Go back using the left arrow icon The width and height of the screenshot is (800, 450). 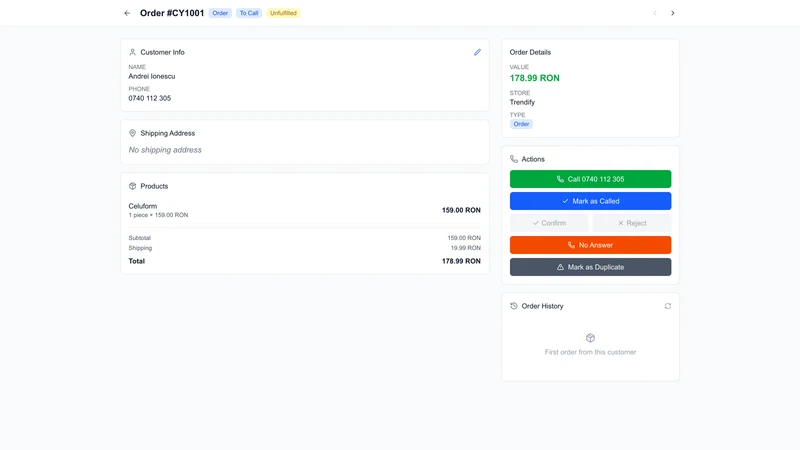point(127,13)
